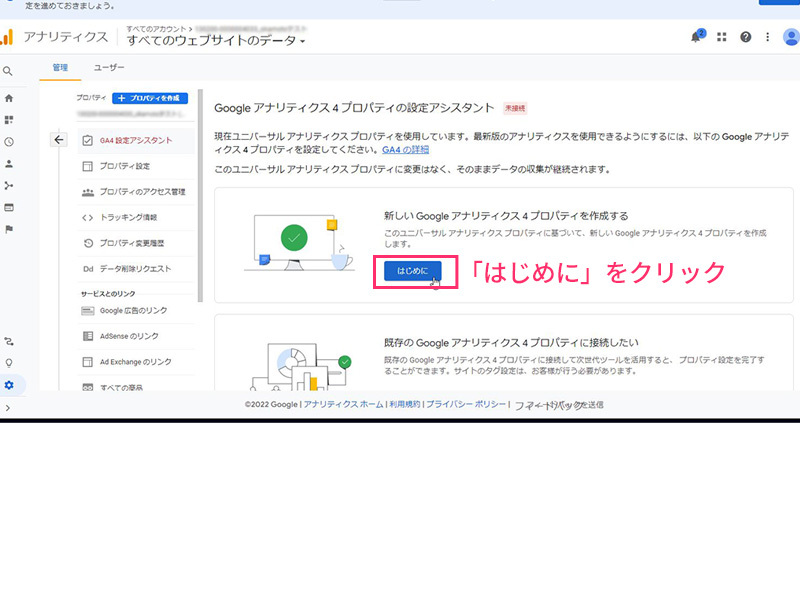
Task: Open the notifications bell
Action: 696,37
